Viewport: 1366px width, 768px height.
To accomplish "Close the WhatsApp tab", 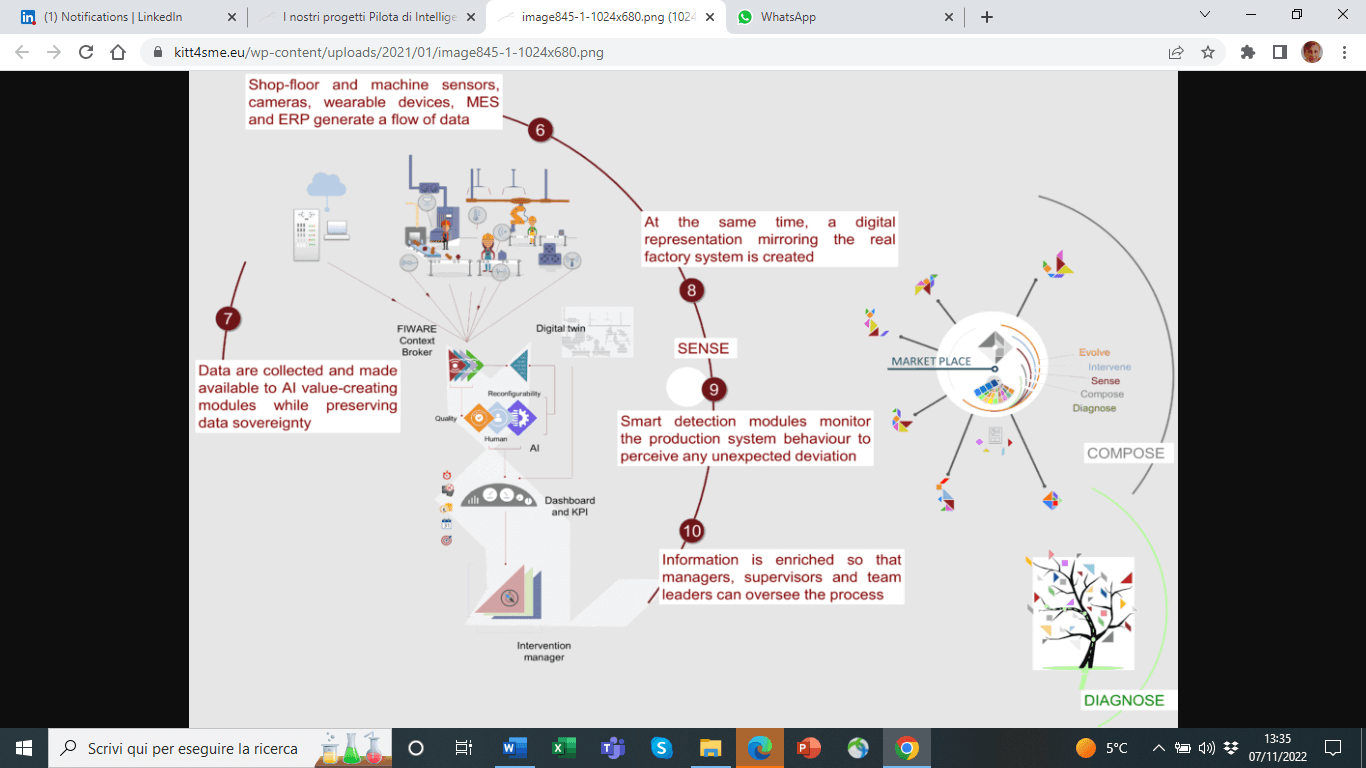I will coord(949,17).
